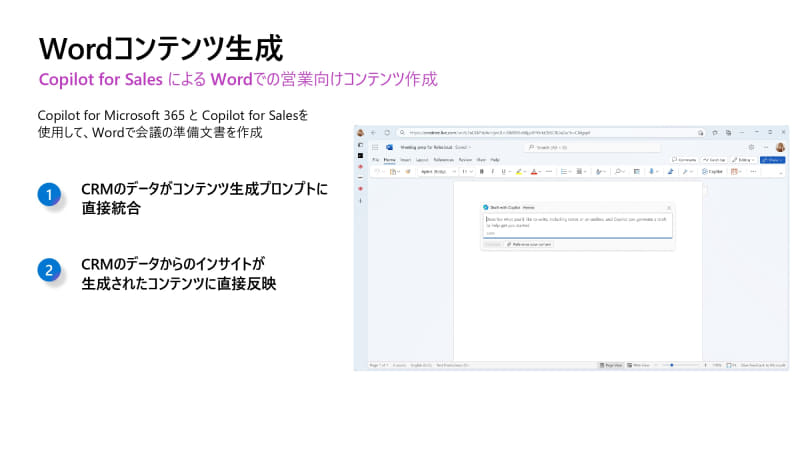Image resolution: width=800 pixels, height=450 pixels.
Task: Click the Editor pen icon in ribbon
Action: (x=670, y=172)
